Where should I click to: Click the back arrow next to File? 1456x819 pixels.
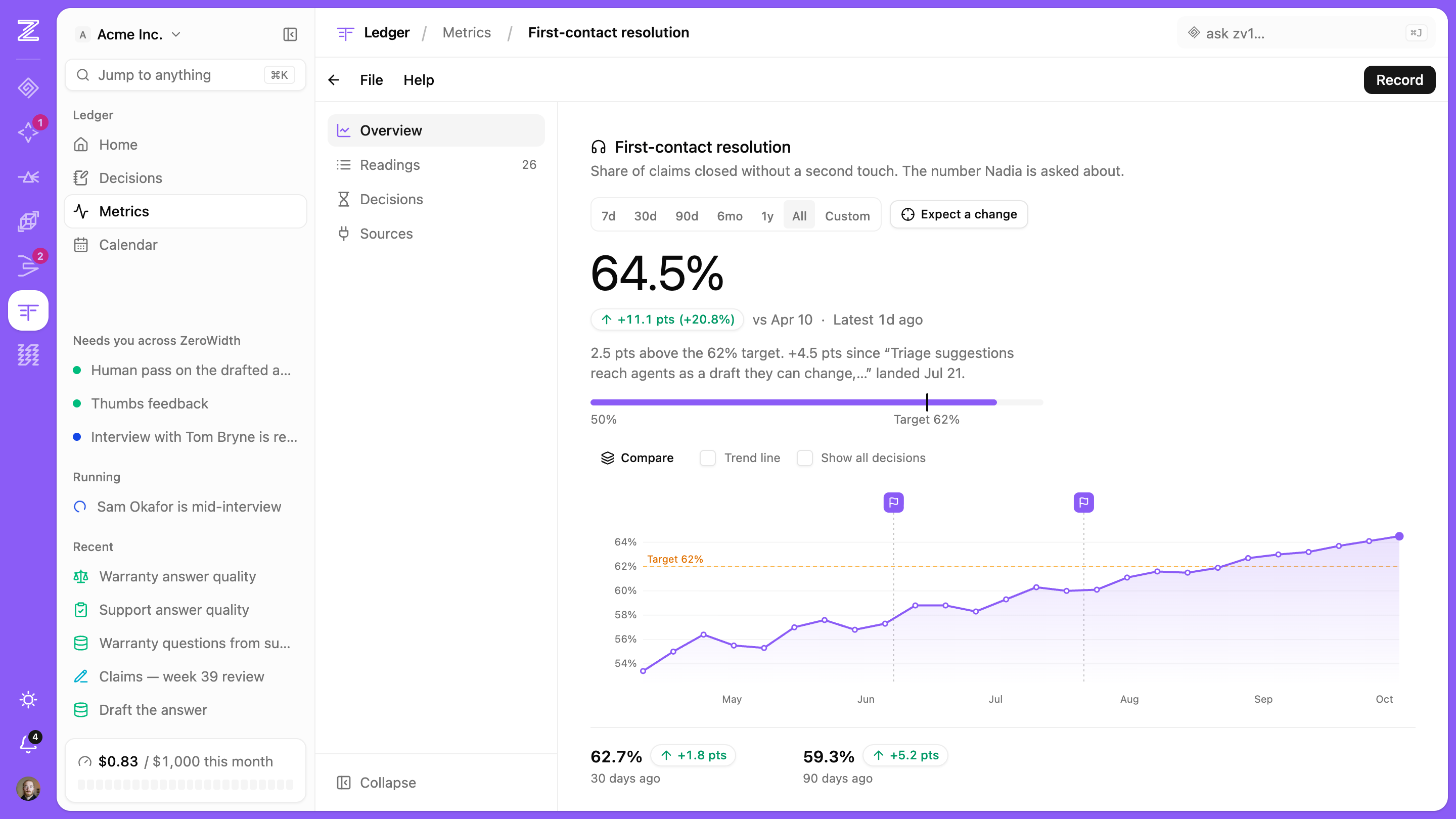334,80
